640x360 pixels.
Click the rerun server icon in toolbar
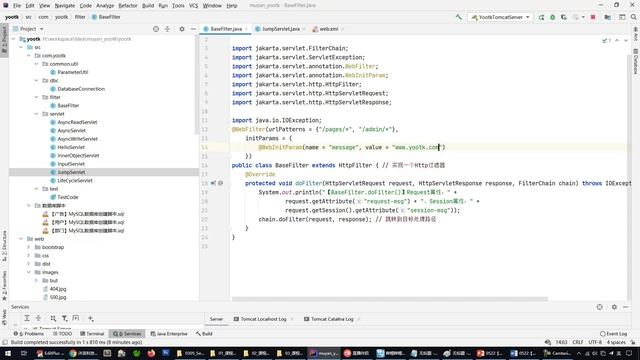[541, 17]
